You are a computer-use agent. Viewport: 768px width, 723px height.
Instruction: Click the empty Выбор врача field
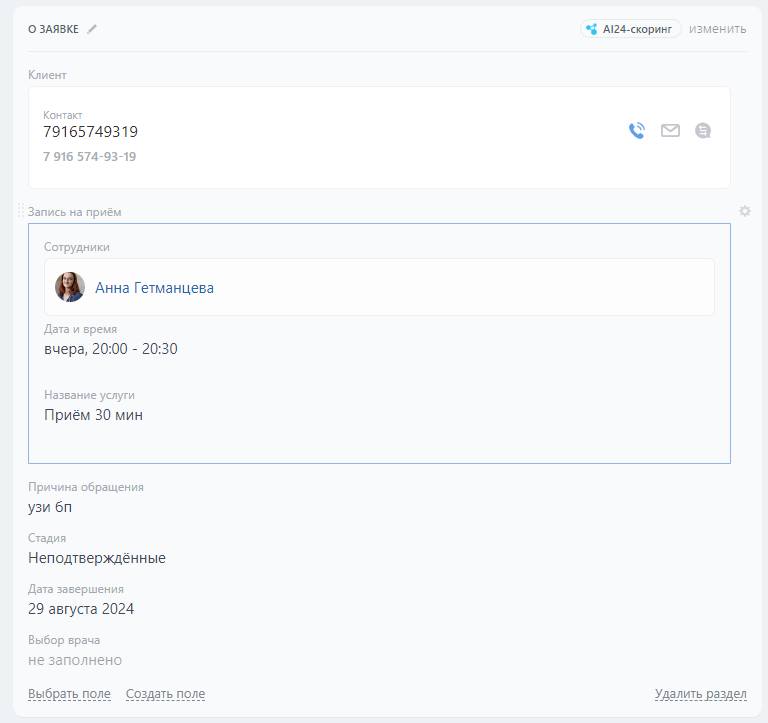point(75,660)
